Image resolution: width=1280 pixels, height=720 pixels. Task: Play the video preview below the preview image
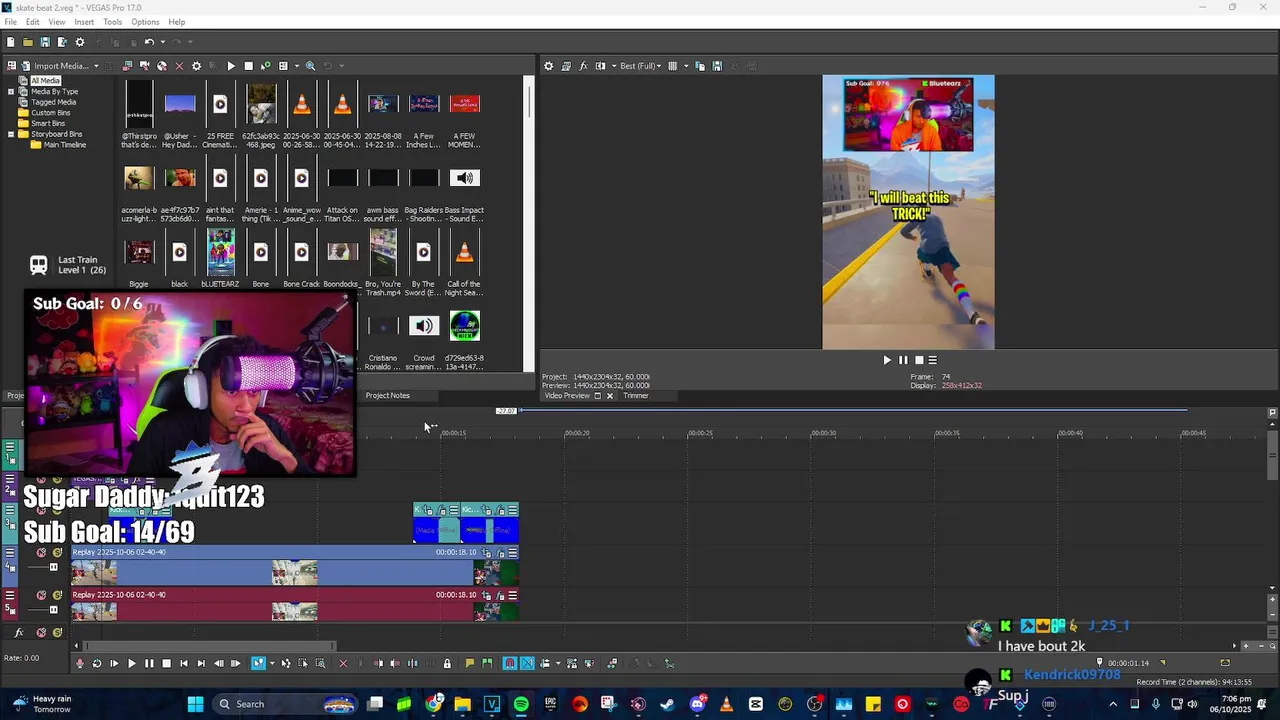coord(886,360)
